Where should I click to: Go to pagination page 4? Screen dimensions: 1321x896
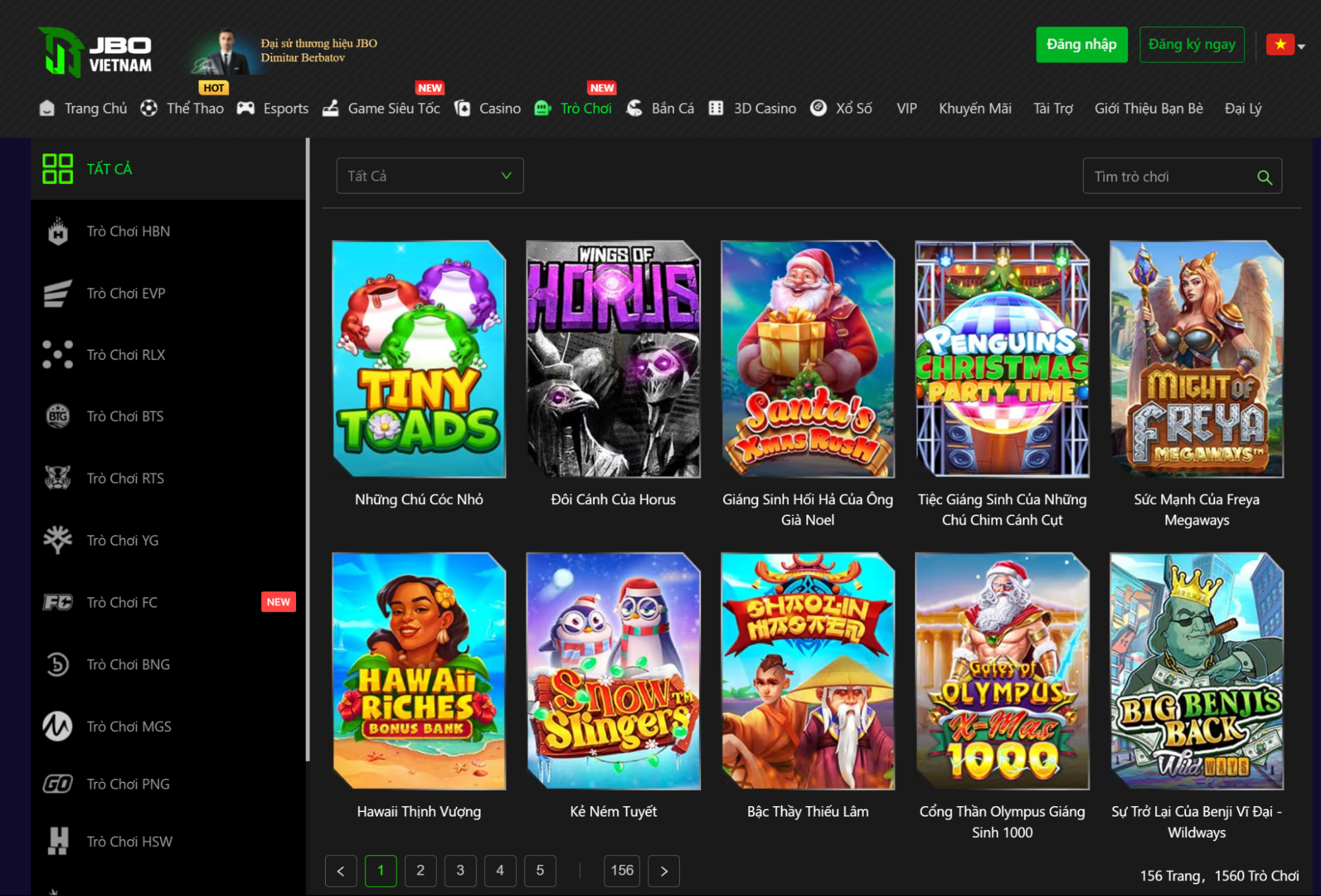tap(500, 871)
